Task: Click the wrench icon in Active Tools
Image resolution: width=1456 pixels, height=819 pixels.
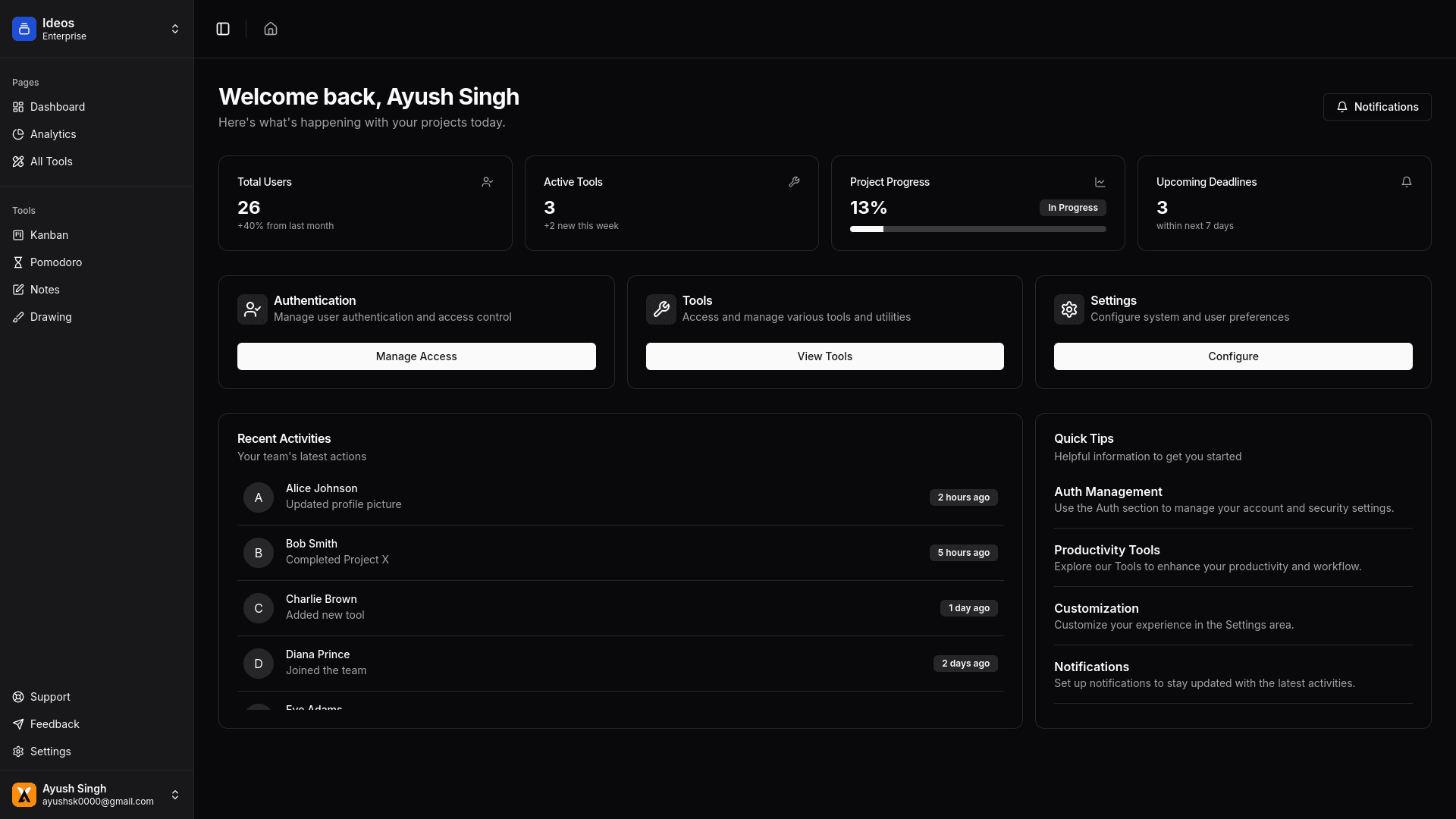Action: 794,182
